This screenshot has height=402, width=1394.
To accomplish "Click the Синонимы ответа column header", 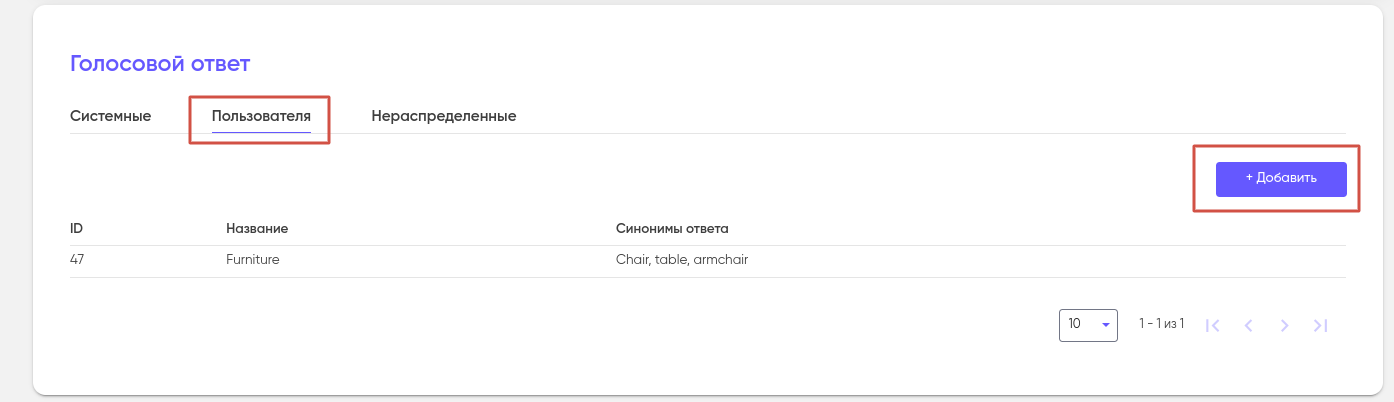I will pos(672,229).
